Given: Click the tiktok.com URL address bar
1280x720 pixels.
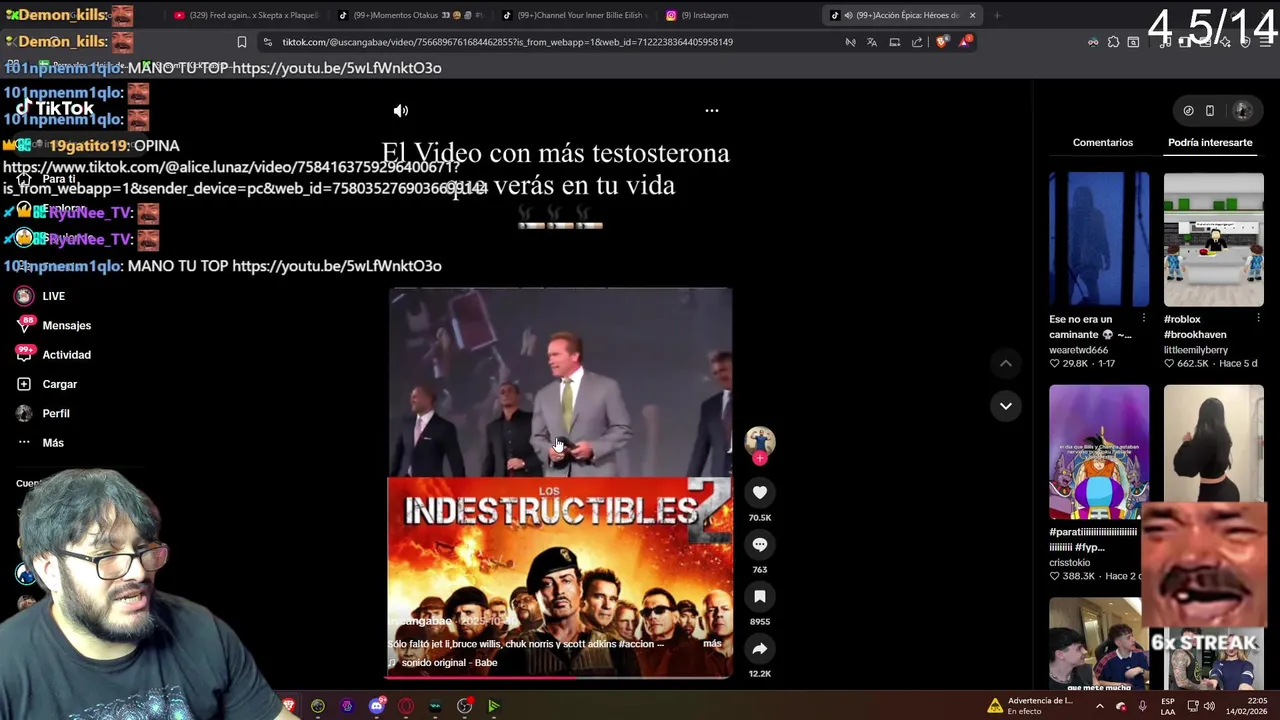Looking at the screenshot, I should pyautogui.click(x=507, y=42).
